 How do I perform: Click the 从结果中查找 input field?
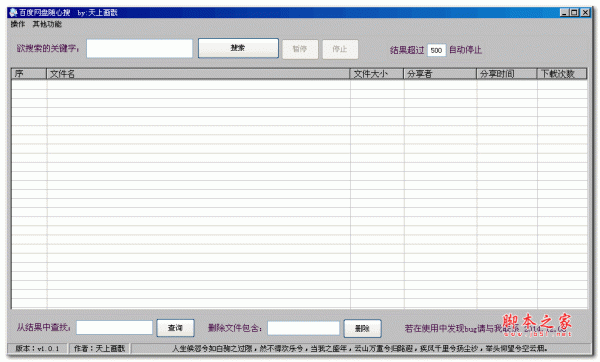coord(114,328)
